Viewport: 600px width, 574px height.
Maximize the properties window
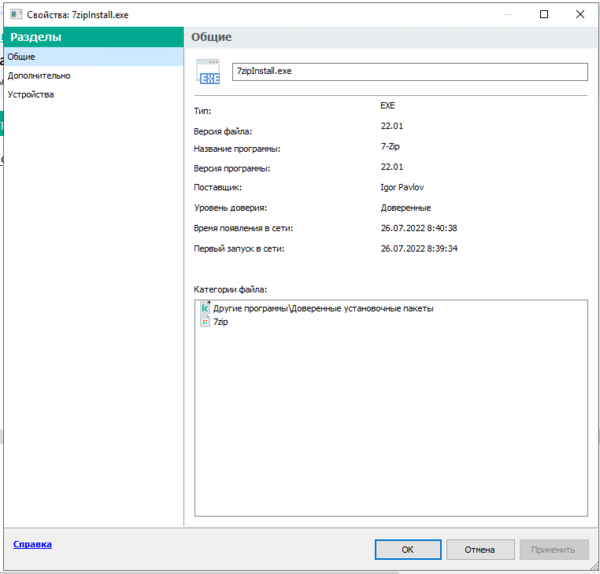pos(542,14)
